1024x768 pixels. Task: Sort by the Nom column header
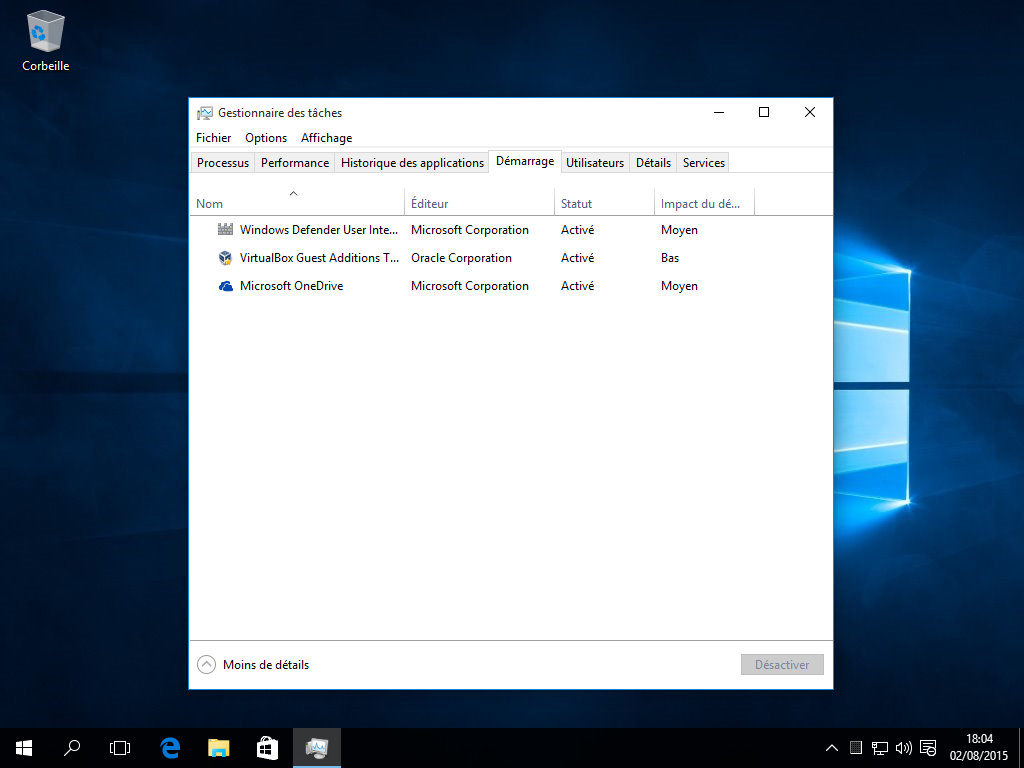[x=210, y=204]
